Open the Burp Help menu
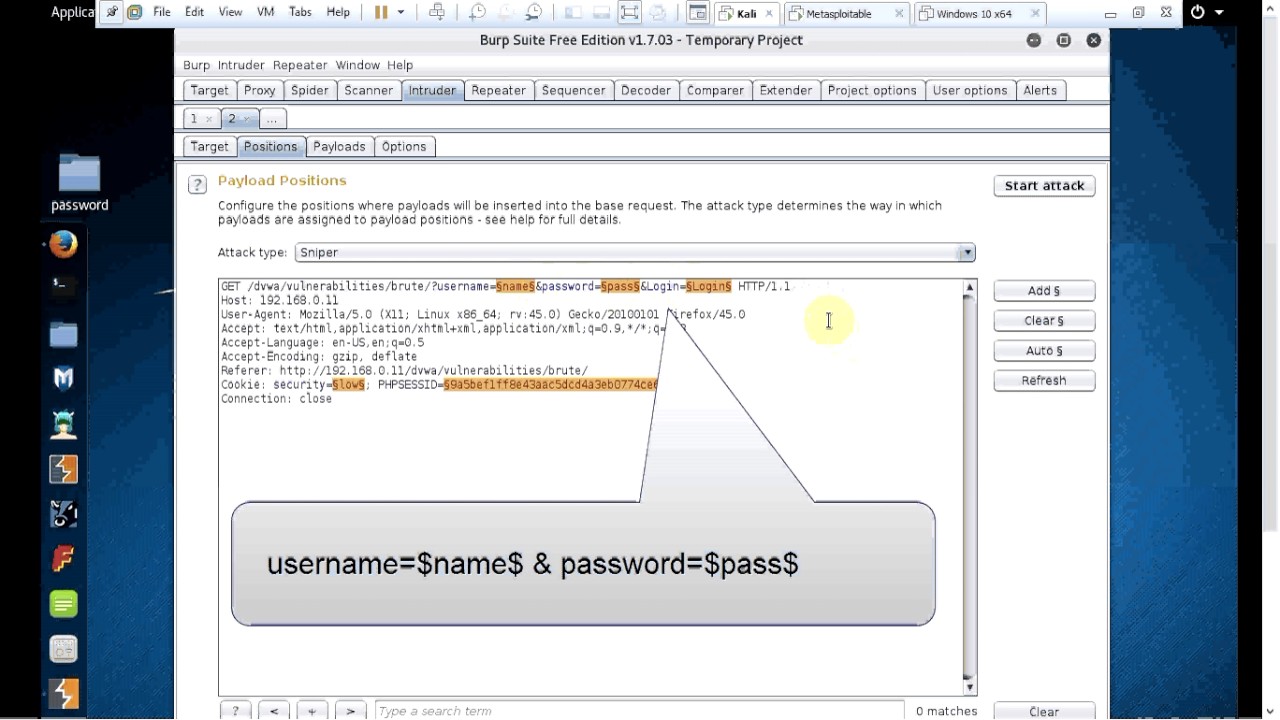 tap(400, 65)
